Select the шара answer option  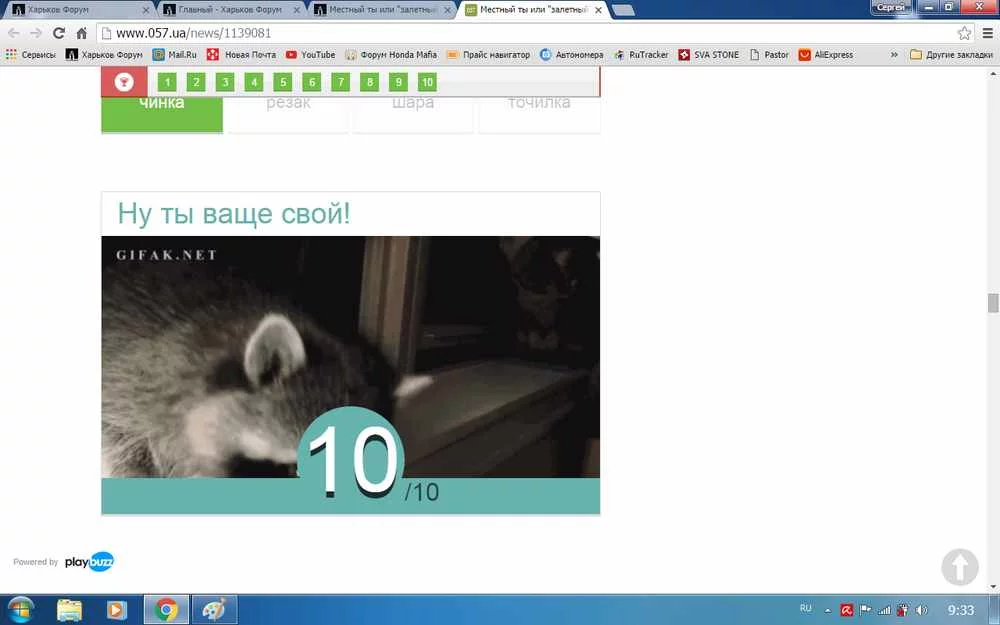413,115
